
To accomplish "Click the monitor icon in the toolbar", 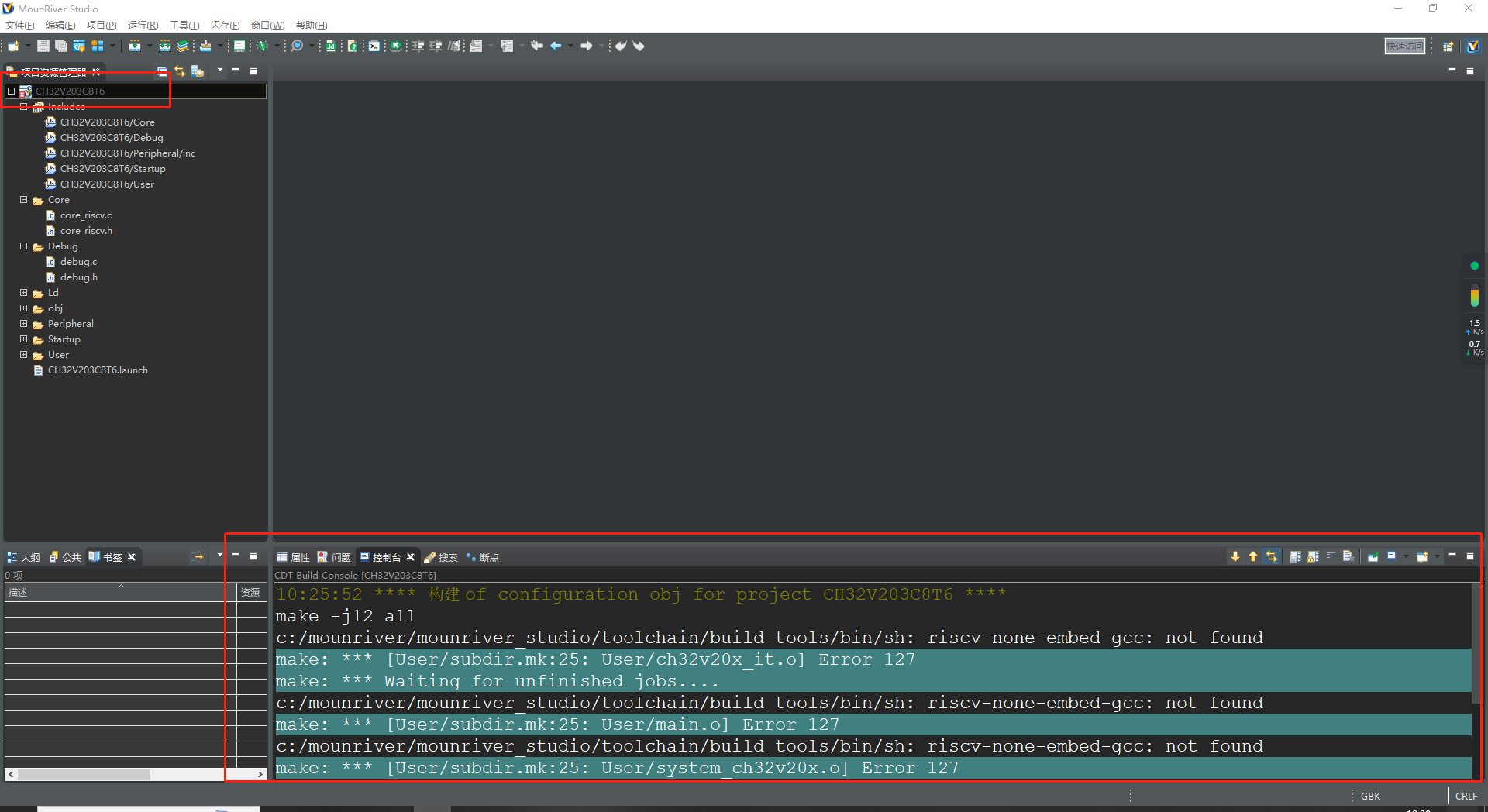I will (239, 46).
